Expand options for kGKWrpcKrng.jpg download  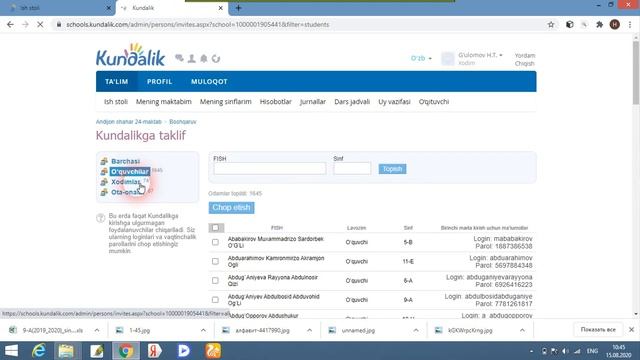click(522, 330)
